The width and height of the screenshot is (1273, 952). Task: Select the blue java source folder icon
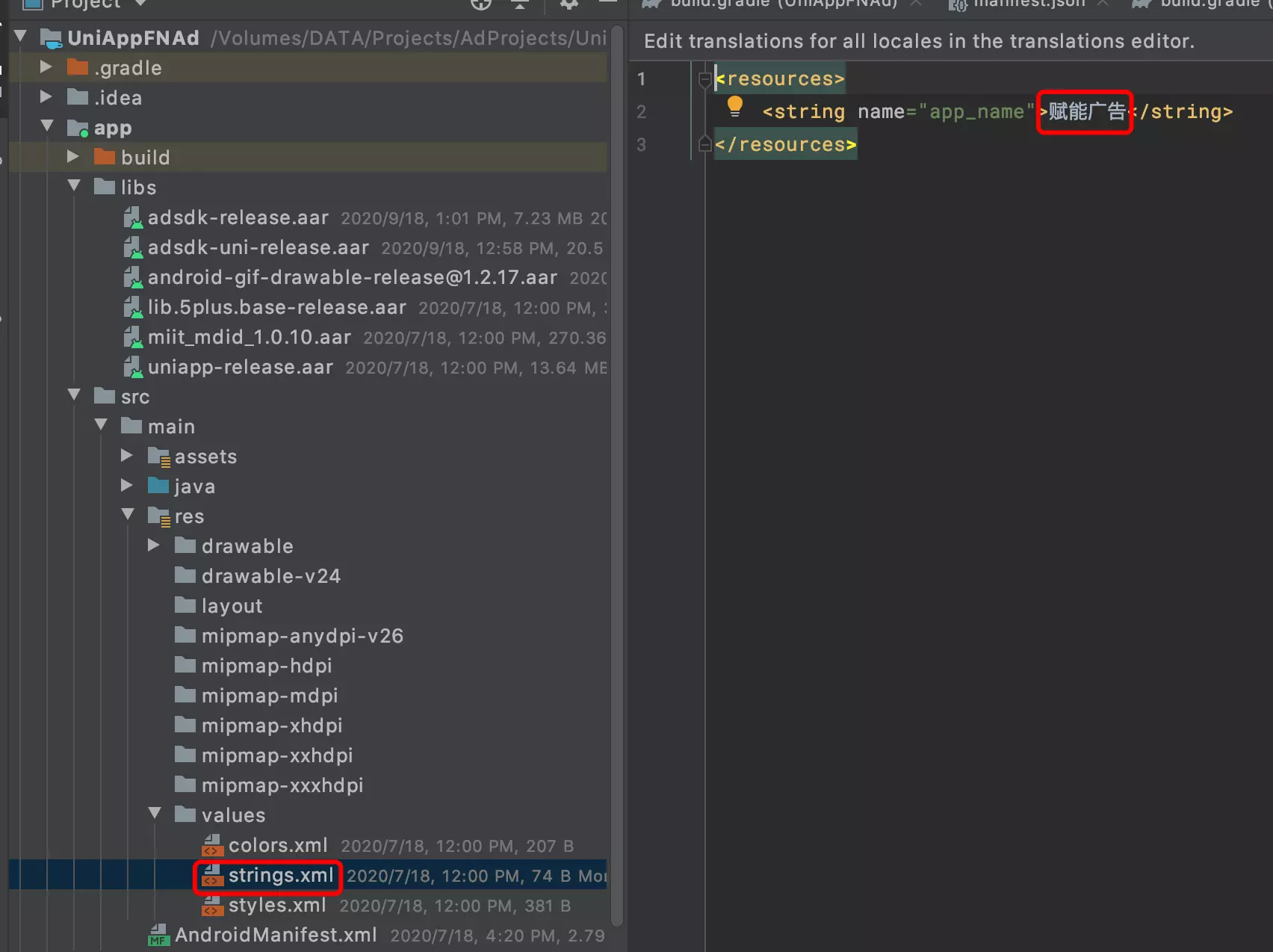(158, 486)
